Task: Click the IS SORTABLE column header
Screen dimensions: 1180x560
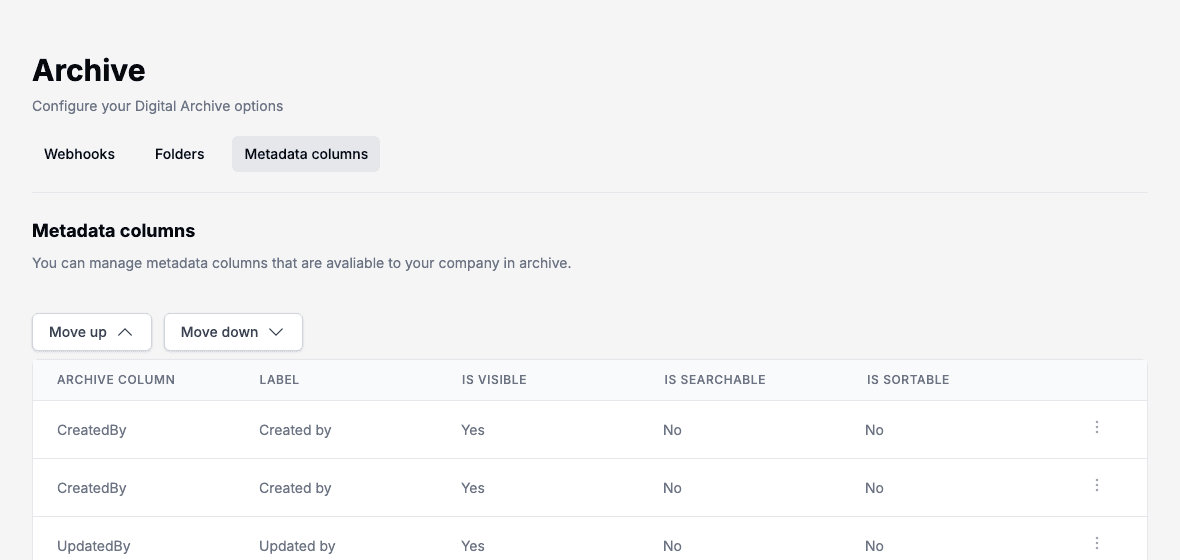Action: point(908,380)
